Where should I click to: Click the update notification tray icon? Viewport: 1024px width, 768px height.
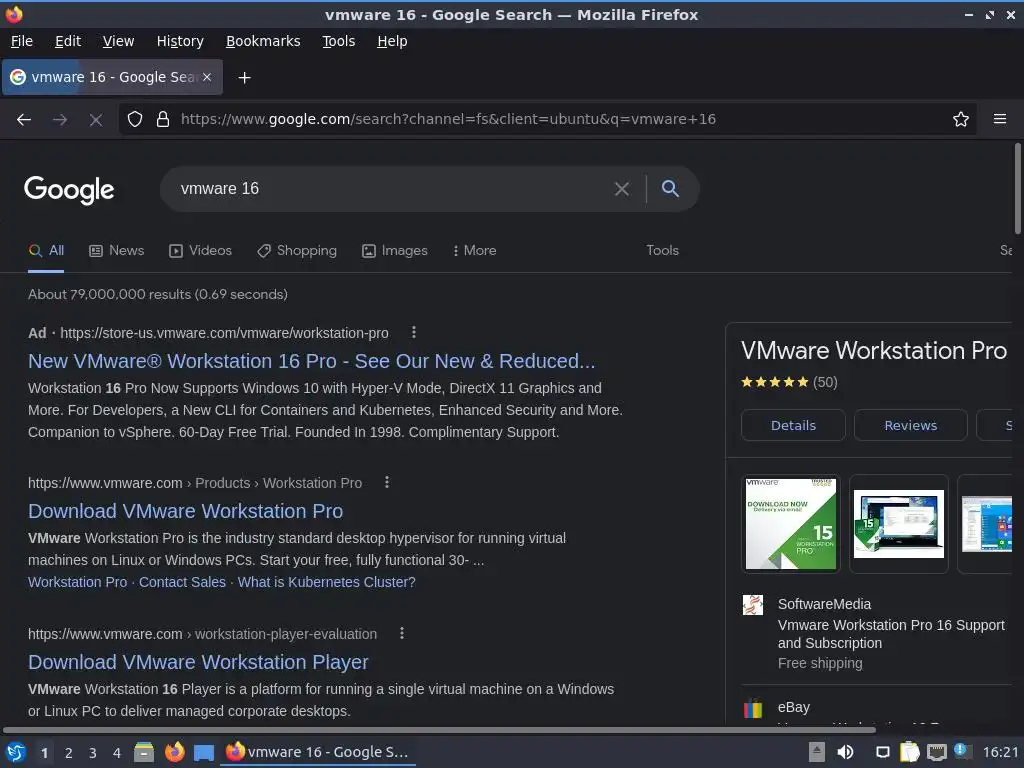[x=962, y=751]
